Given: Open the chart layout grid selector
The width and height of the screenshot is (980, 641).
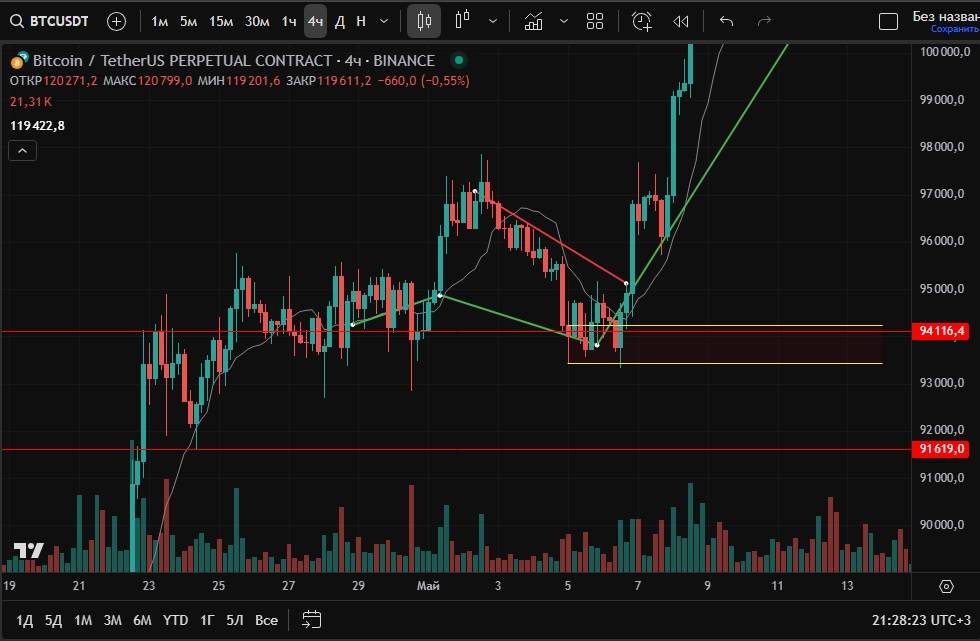Looking at the screenshot, I should coord(595,21).
